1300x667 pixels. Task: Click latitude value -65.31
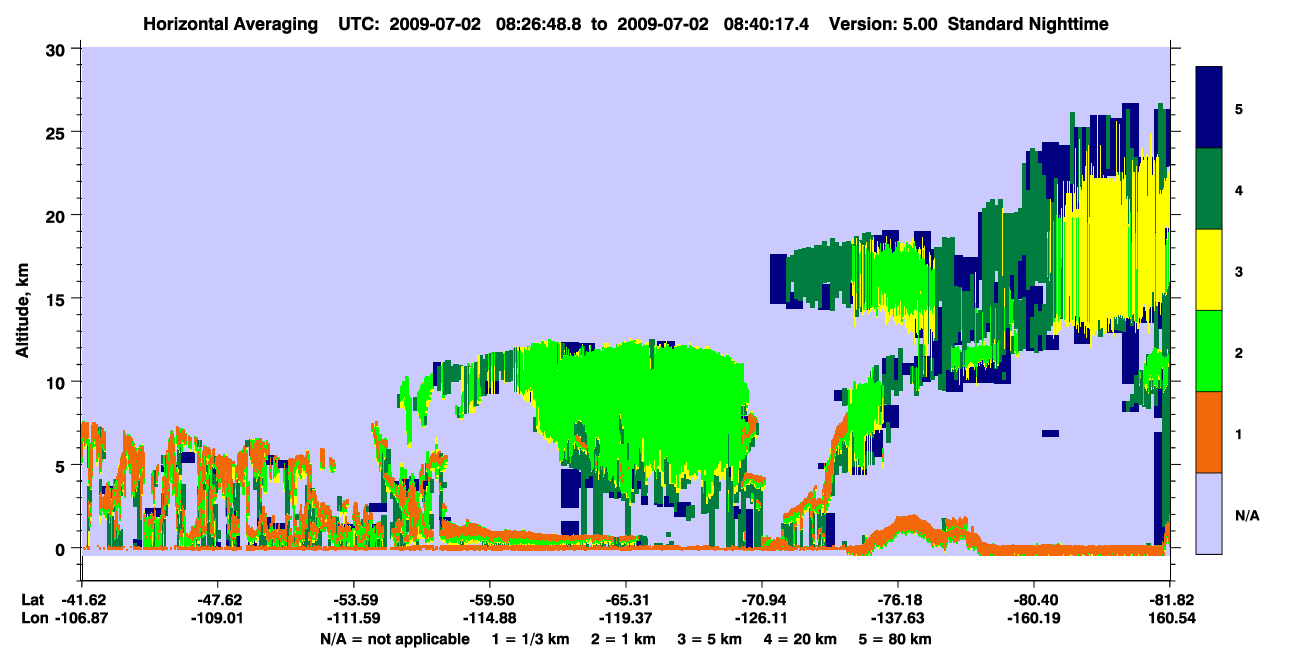coord(625,600)
